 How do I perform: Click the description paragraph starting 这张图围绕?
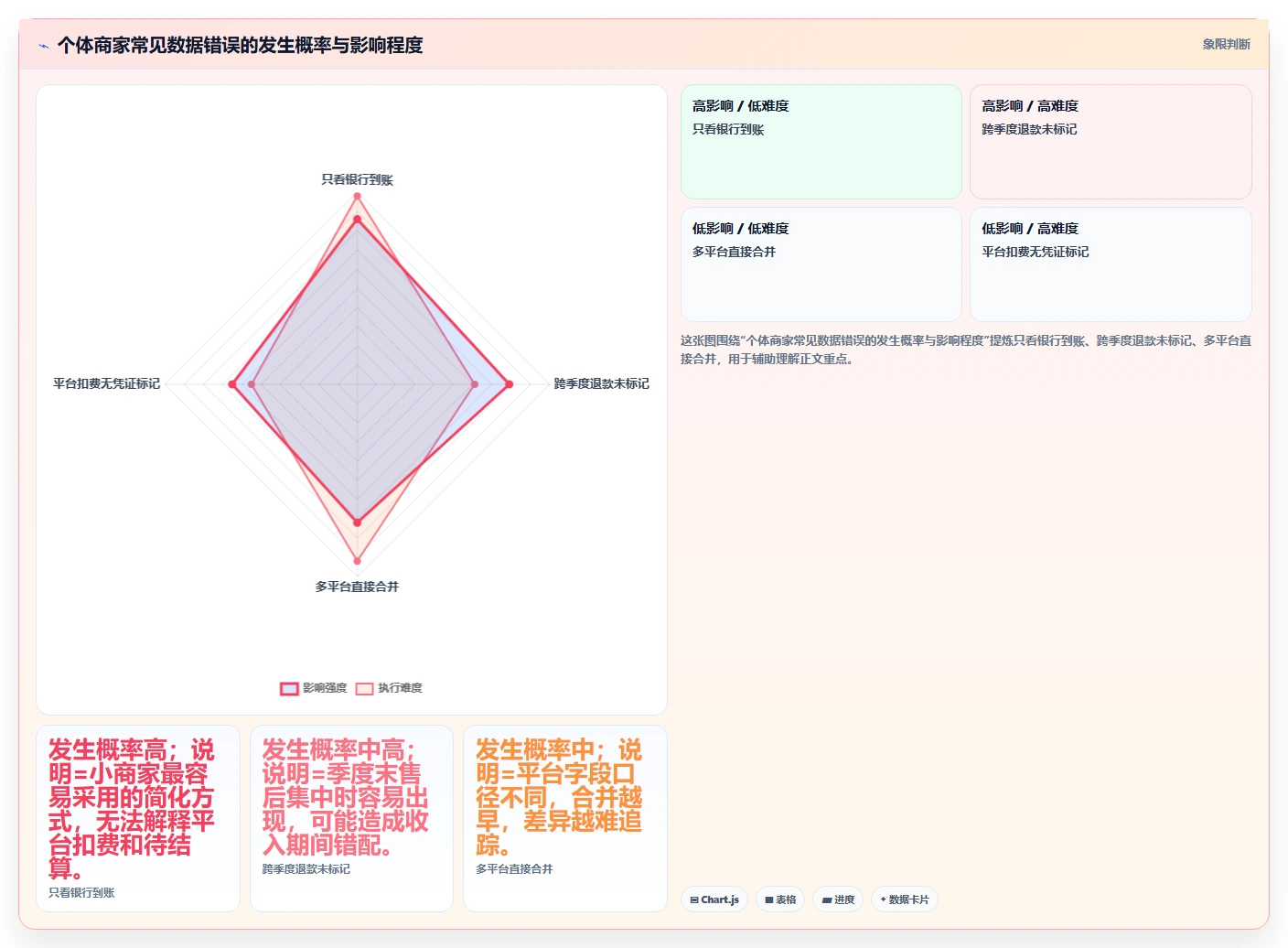point(965,350)
